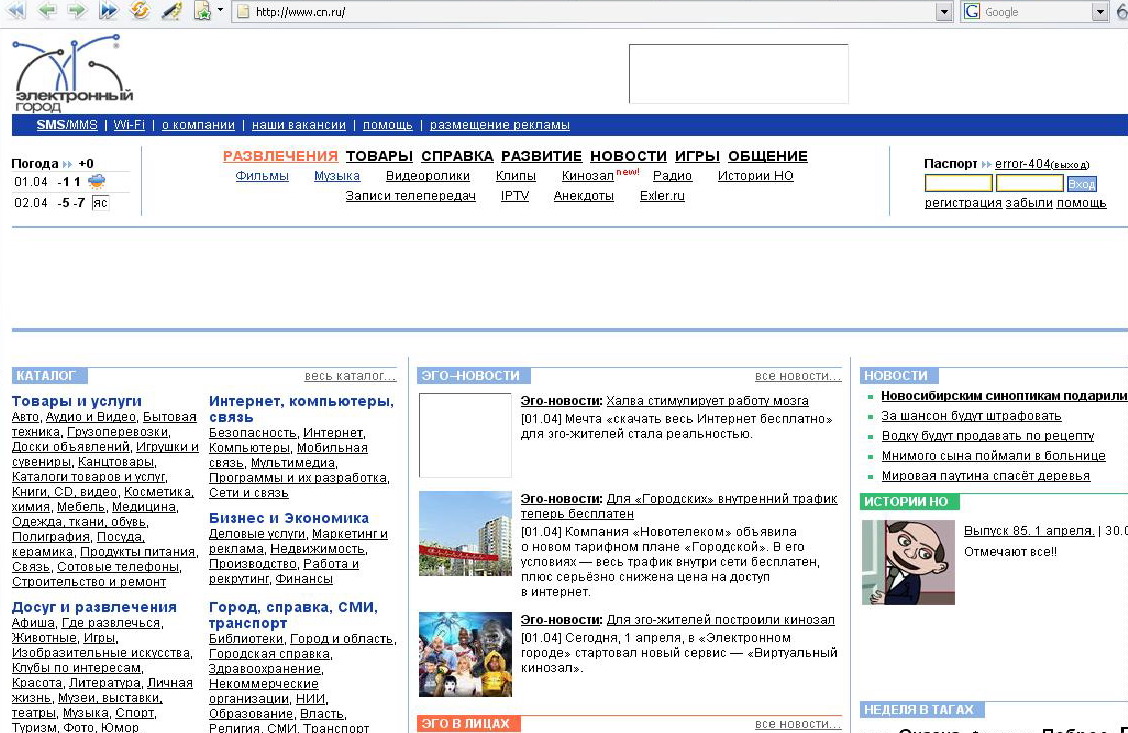Go back with the green left arrow
1128x733 pixels.
[47, 11]
